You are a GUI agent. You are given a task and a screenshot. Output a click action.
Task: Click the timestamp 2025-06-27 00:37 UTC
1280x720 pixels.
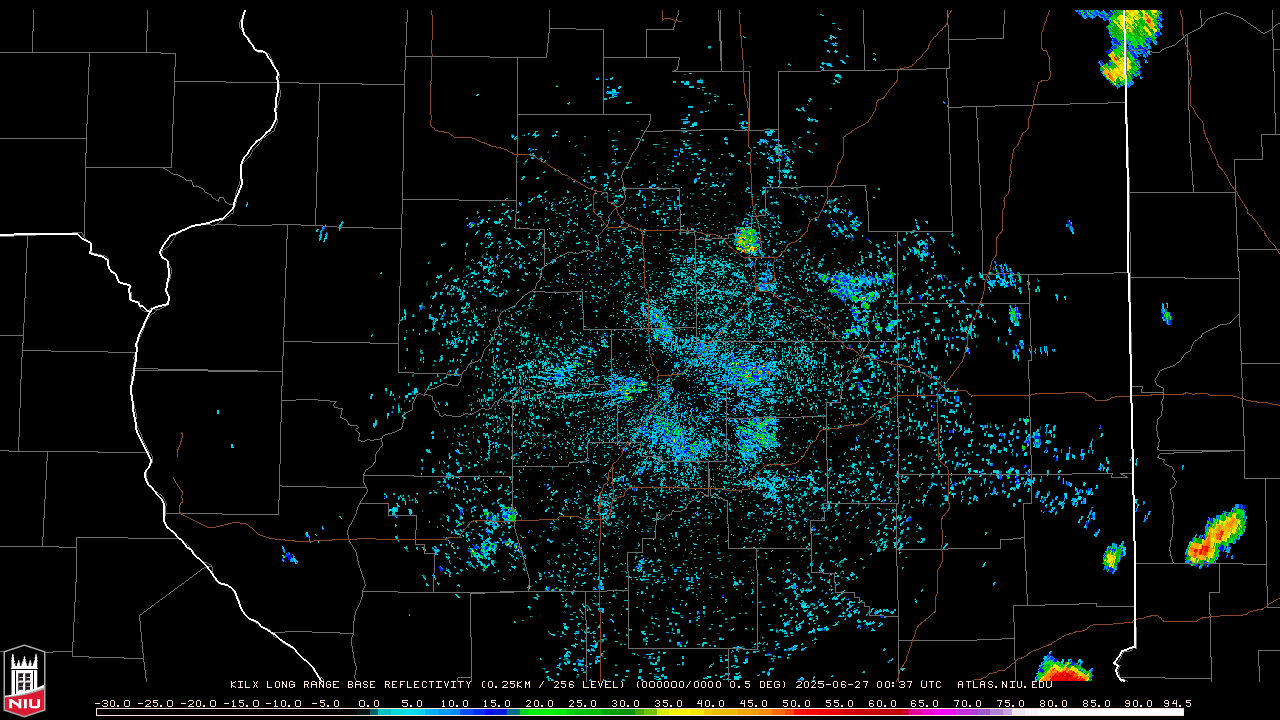tap(868, 685)
